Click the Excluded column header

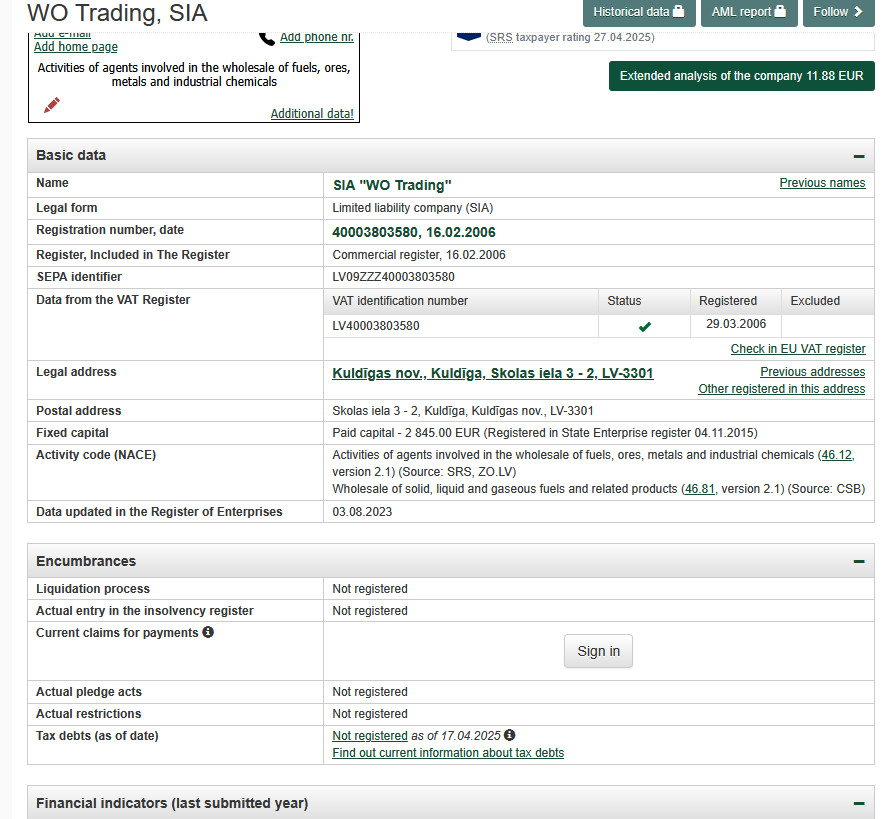pos(815,301)
